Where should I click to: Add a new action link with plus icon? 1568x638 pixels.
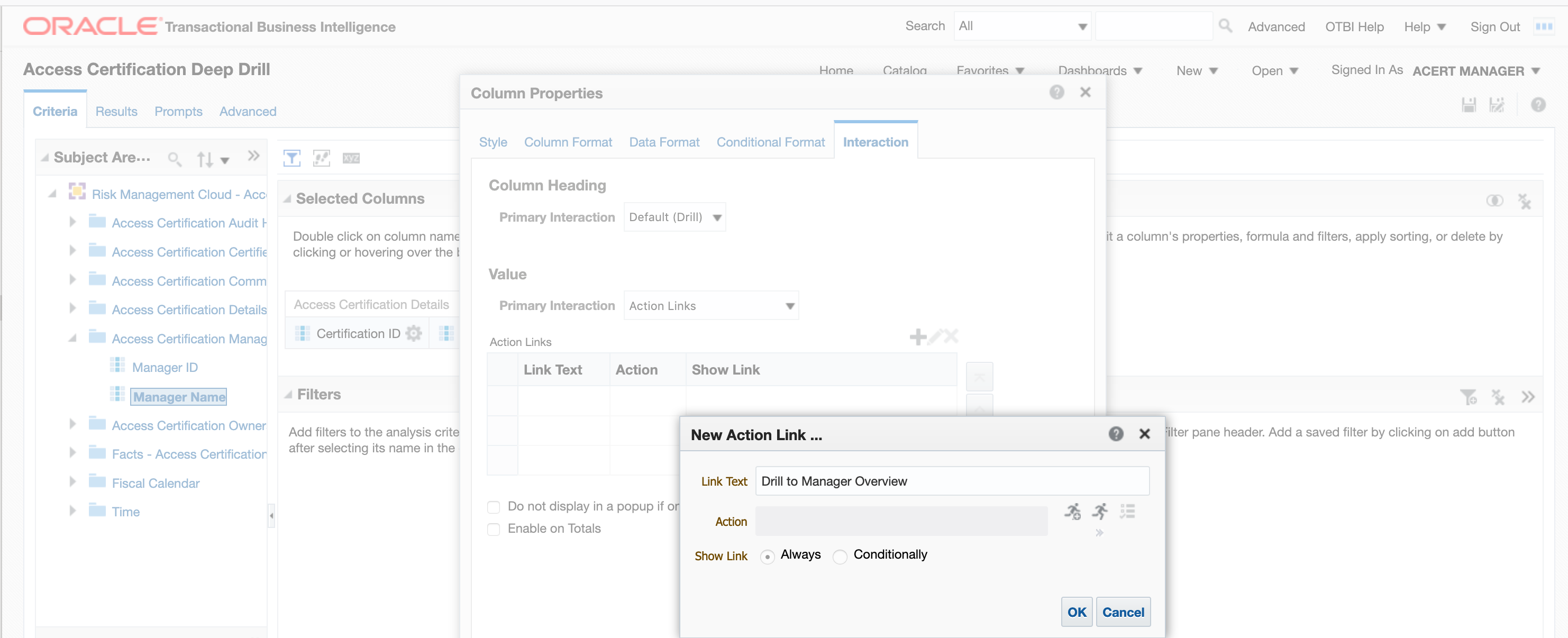click(917, 336)
